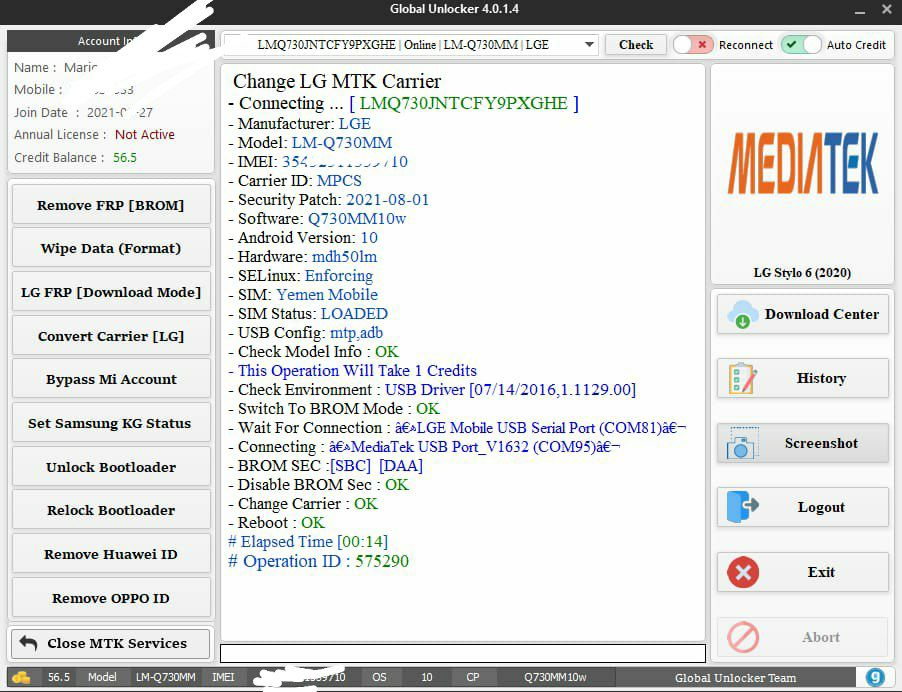Click the OS value 10 in status bar
Image resolution: width=902 pixels, height=692 pixels.
(x=427, y=678)
